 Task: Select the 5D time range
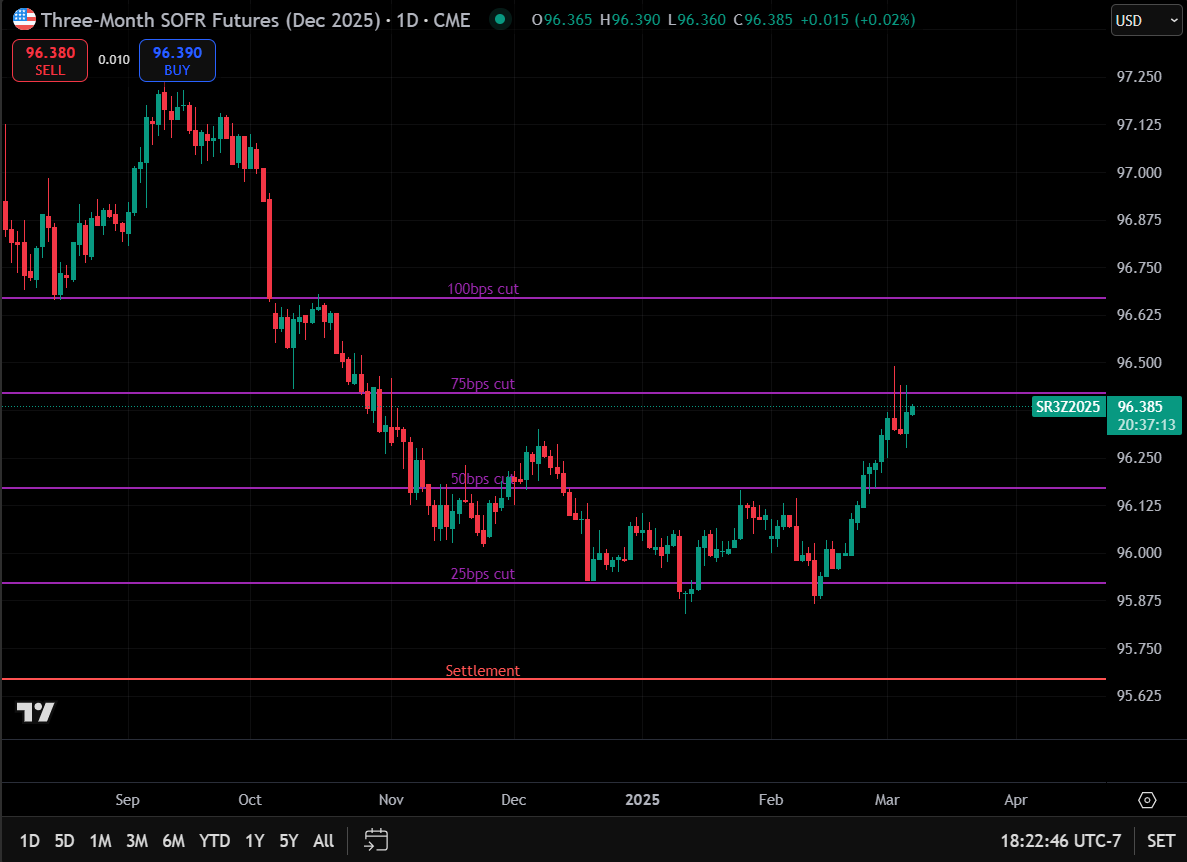(64, 841)
